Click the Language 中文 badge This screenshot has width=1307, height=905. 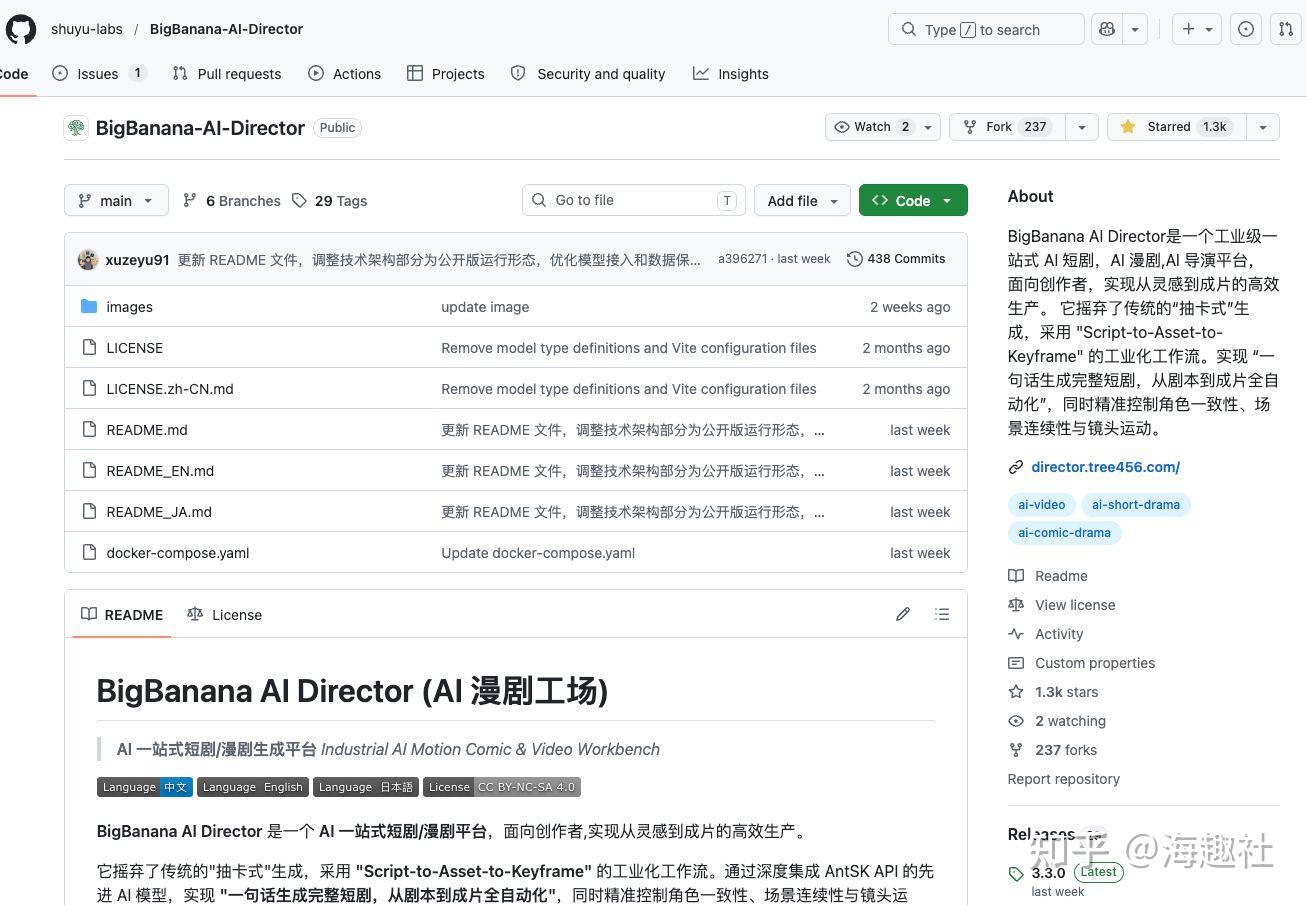(x=145, y=787)
